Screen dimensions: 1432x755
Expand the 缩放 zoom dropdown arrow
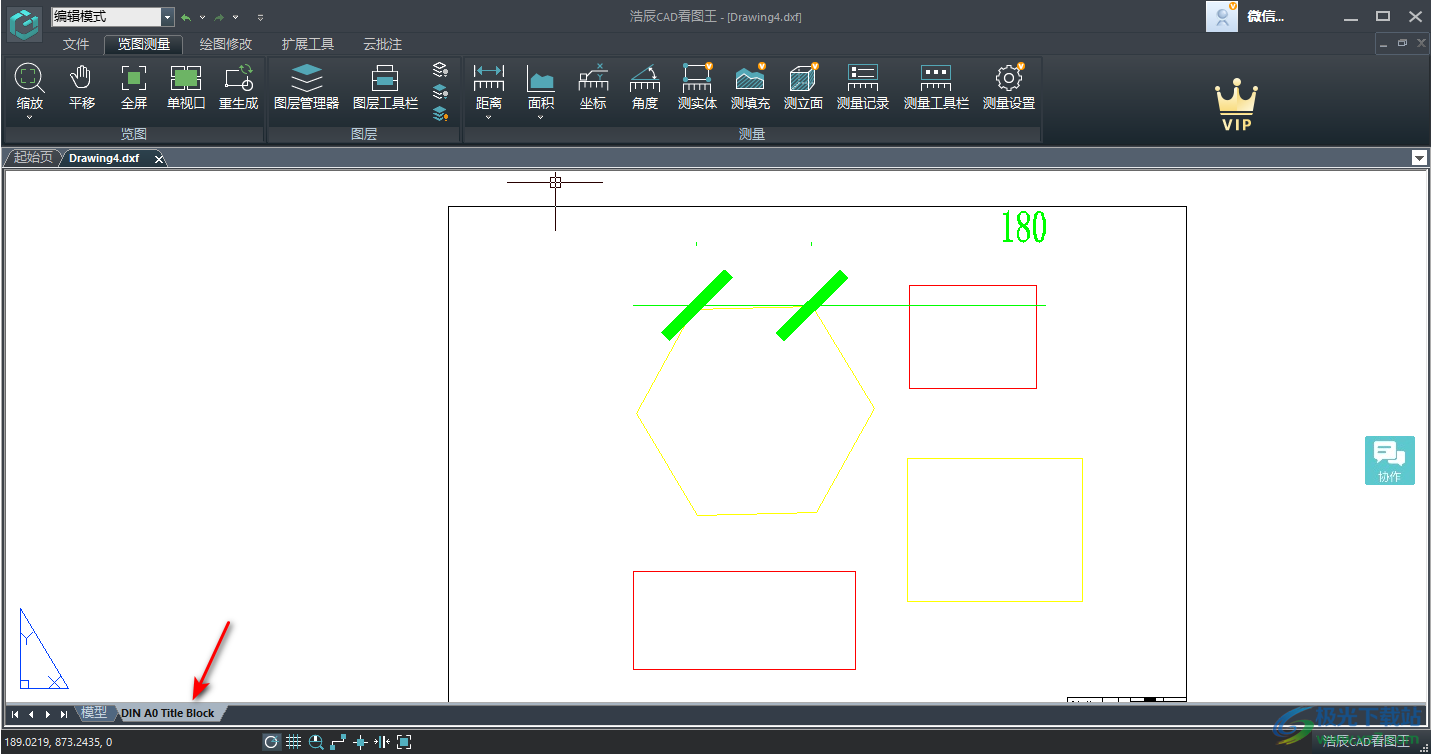point(29,118)
